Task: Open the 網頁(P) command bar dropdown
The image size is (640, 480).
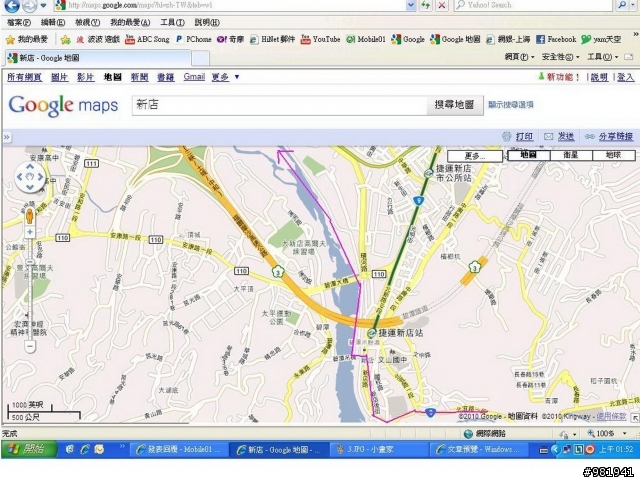Action: 519,57
